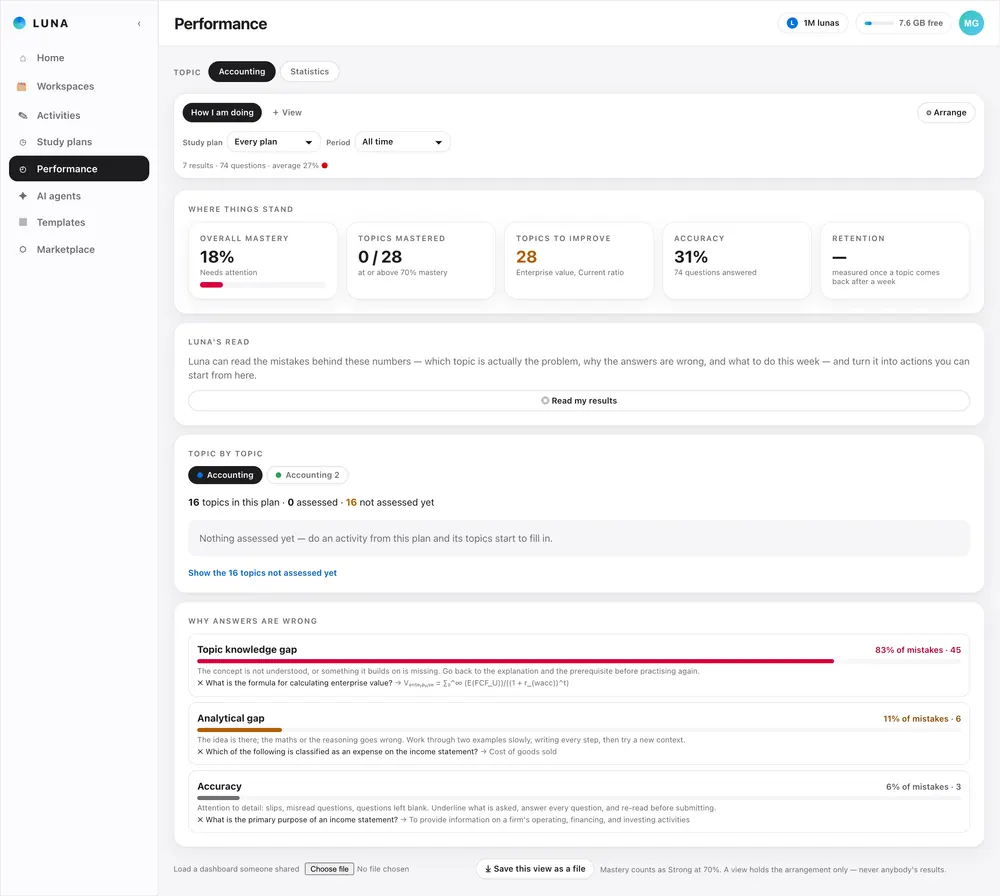Click the Overall Mastery progress bar
Screen dimensions: 1000x896
tap(262, 285)
